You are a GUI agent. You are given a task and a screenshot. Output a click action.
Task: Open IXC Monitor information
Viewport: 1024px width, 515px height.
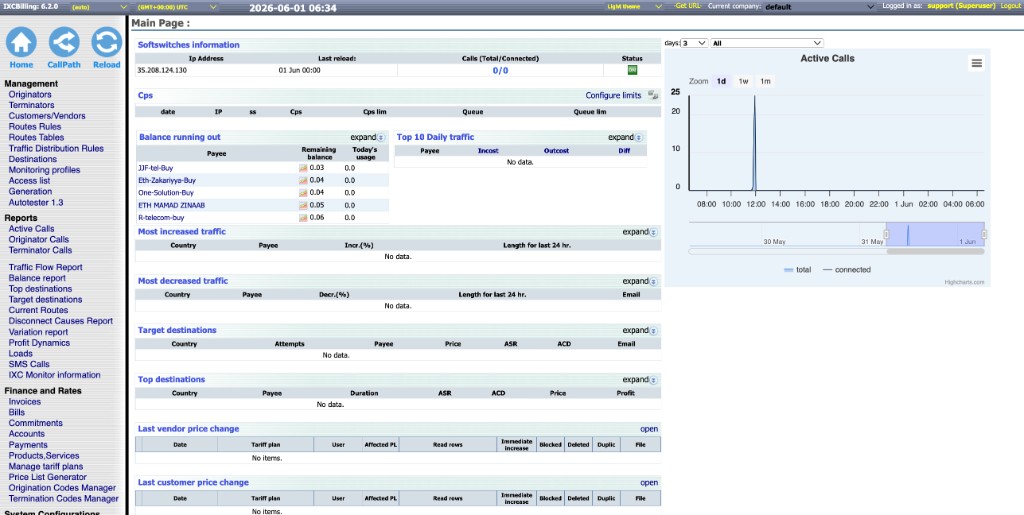pos(54,375)
